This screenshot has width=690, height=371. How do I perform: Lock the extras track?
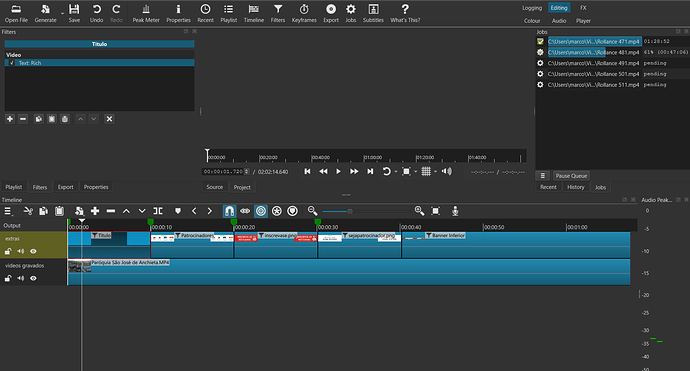pos(8,251)
